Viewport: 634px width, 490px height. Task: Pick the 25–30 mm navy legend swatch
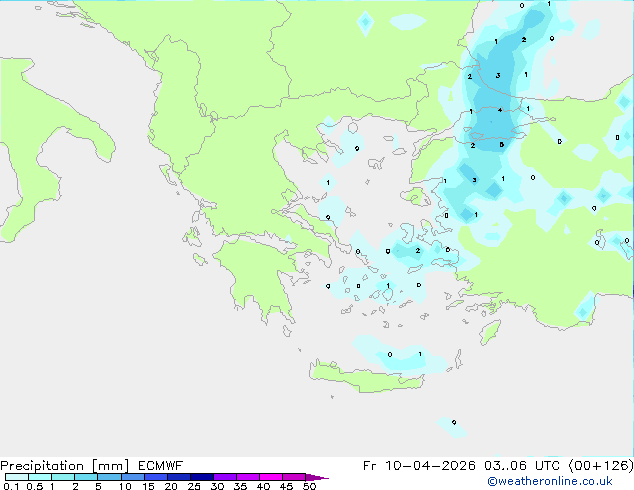[202, 477]
